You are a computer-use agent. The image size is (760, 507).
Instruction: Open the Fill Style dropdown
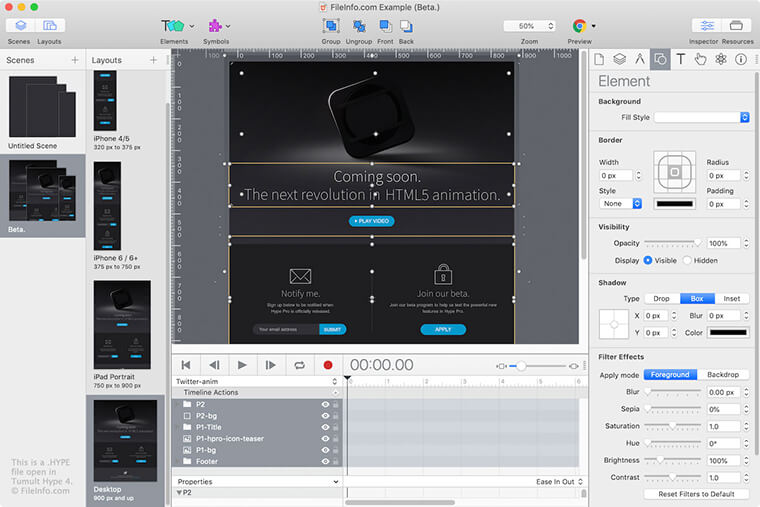coord(702,117)
